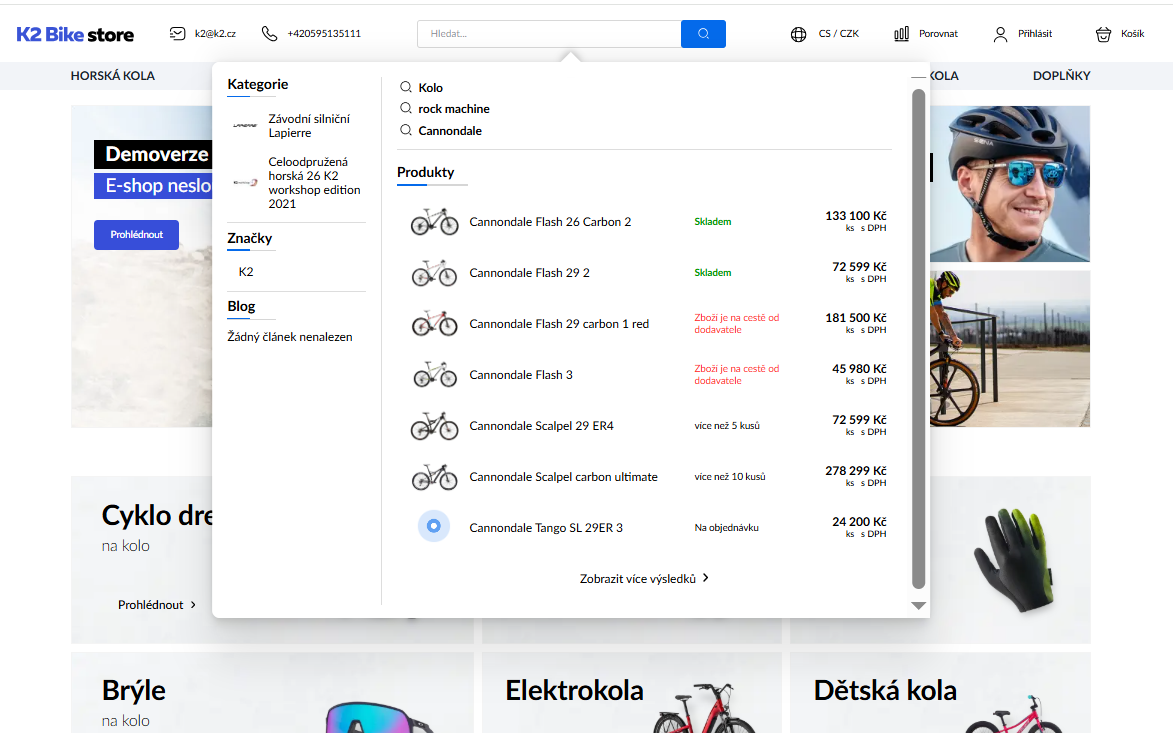1173x733 pixels.
Task: Open Cannondale Flash 29 carbon 1 red product
Action: [559, 324]
